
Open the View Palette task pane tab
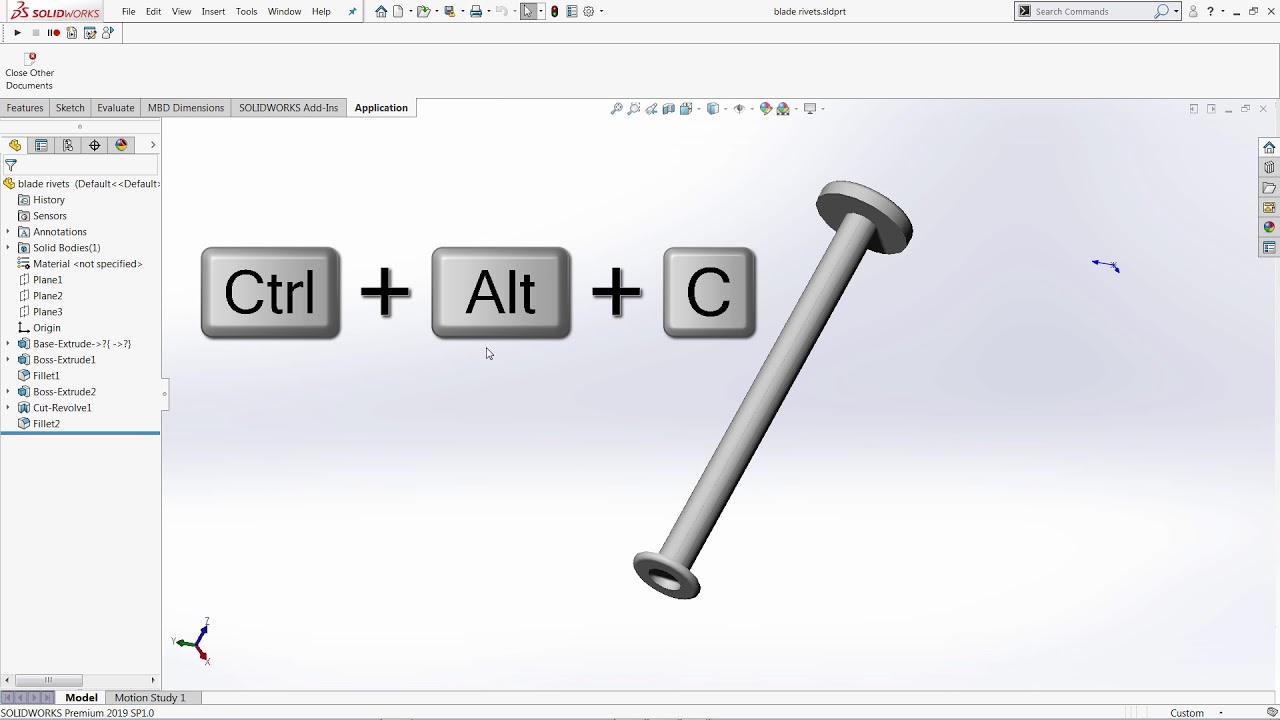click(1269, 207)
